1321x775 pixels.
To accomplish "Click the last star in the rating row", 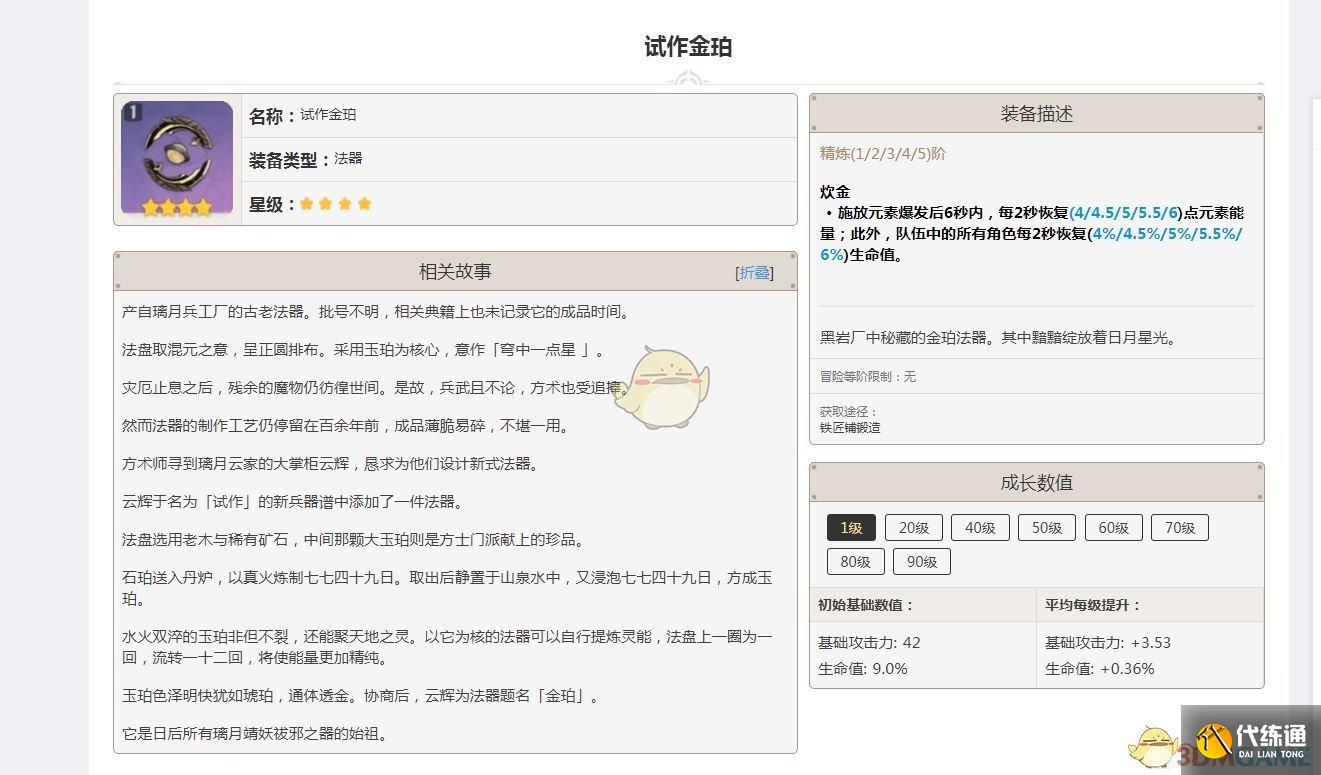I will (364, 203).
